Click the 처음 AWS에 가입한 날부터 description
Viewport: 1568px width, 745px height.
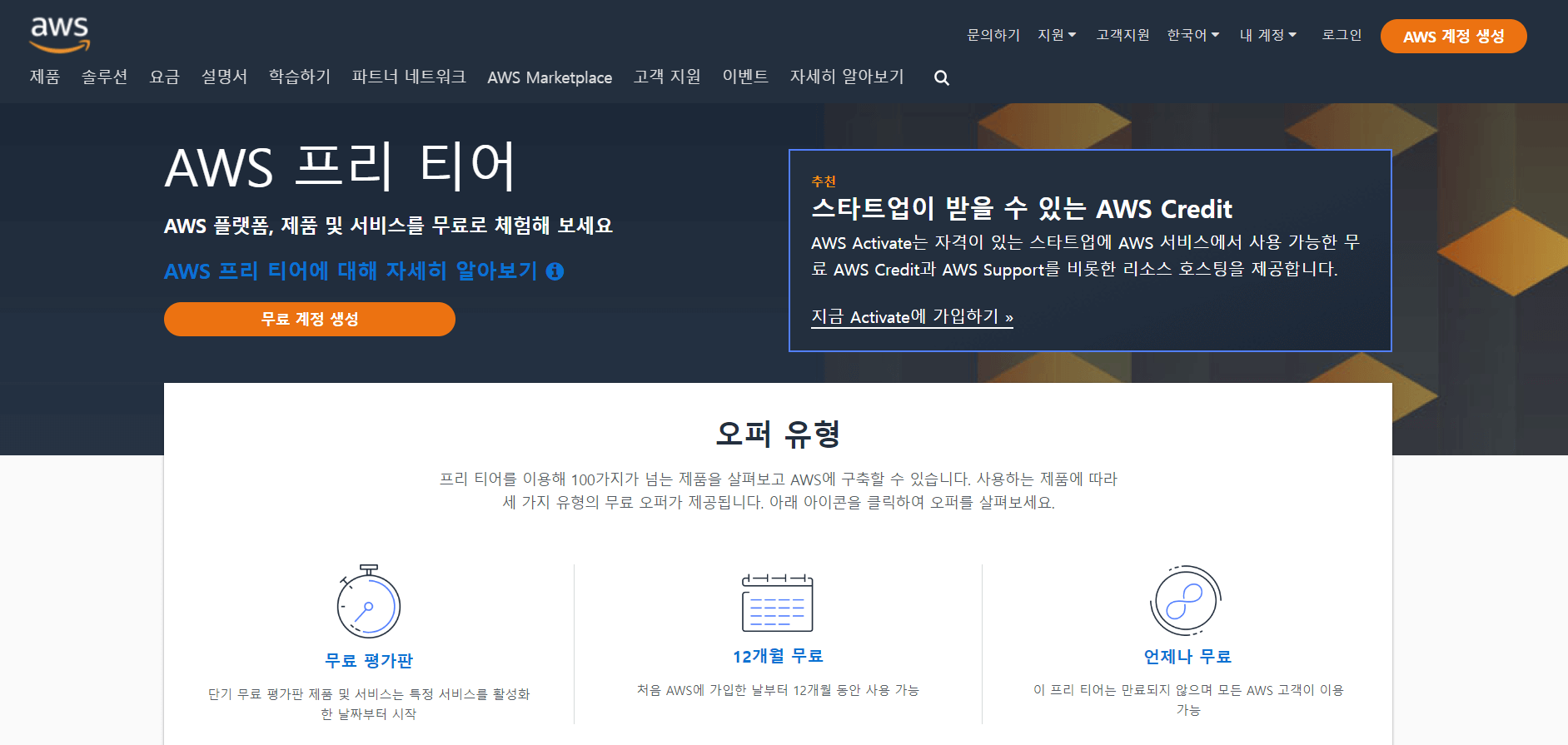(778, 690)
